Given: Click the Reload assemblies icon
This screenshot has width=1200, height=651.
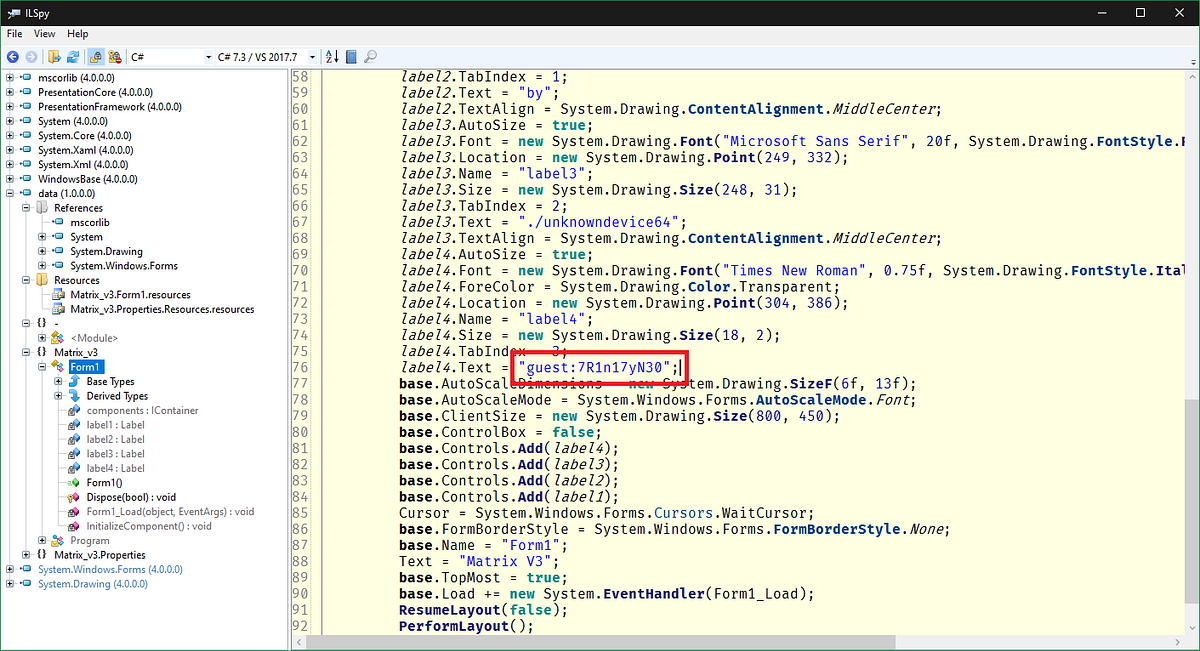Looking at the screenshot, I should pos(72,56).
